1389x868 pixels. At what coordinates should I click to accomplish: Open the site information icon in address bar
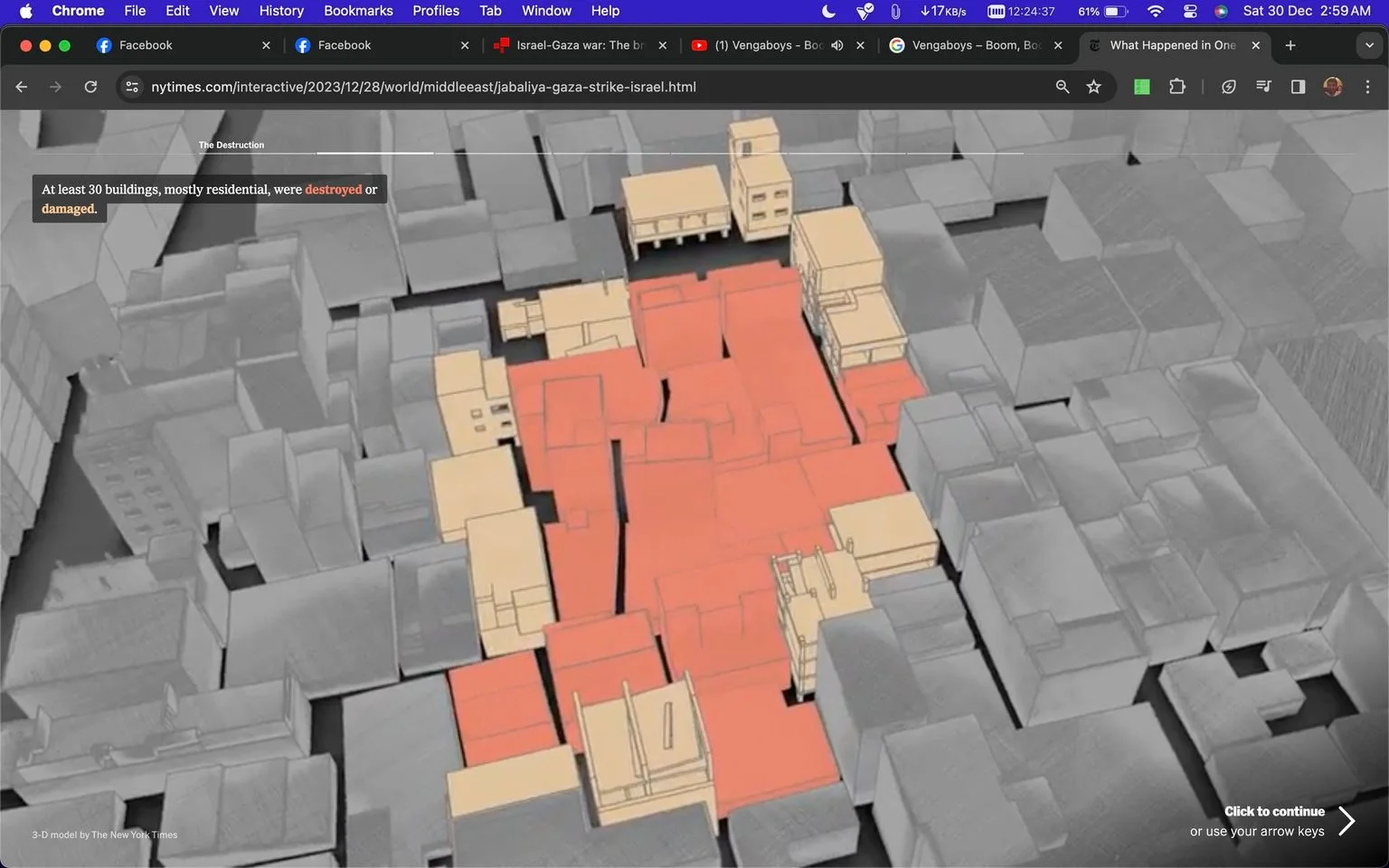click(x=132, y=87)
